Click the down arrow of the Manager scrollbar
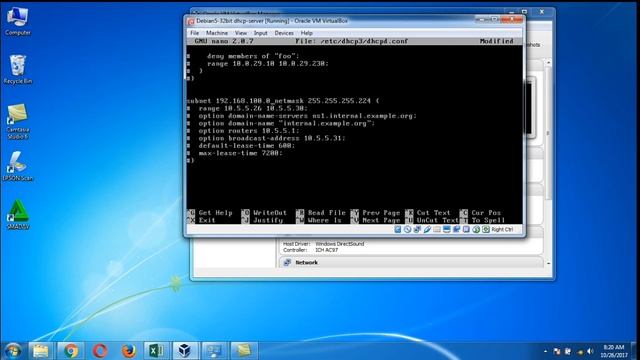The width and height of the screenshot is (640, 360). pos(548,263)
